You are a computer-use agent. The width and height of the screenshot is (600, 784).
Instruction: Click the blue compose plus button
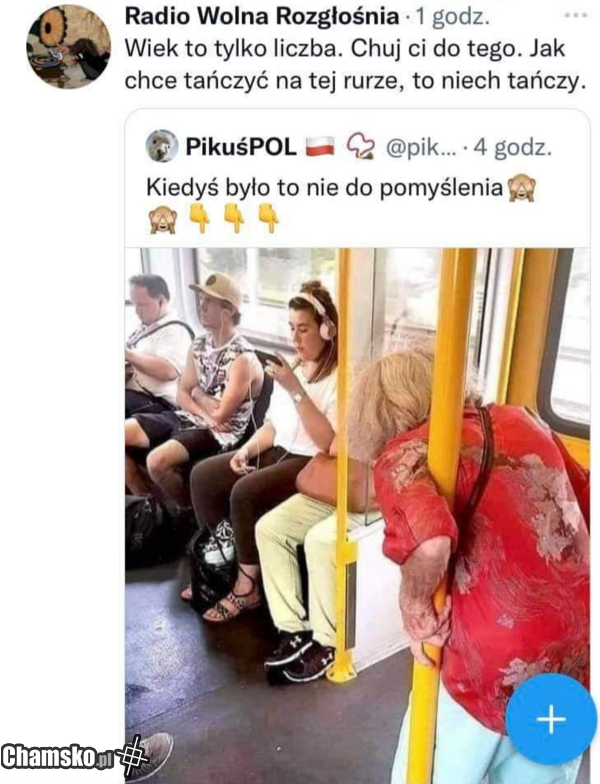click(551, 720)
